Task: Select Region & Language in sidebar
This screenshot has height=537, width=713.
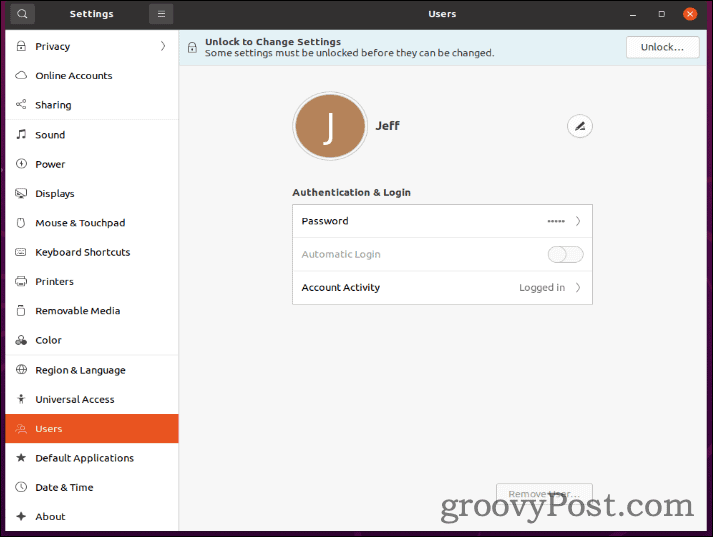Action: pos(80,370)
